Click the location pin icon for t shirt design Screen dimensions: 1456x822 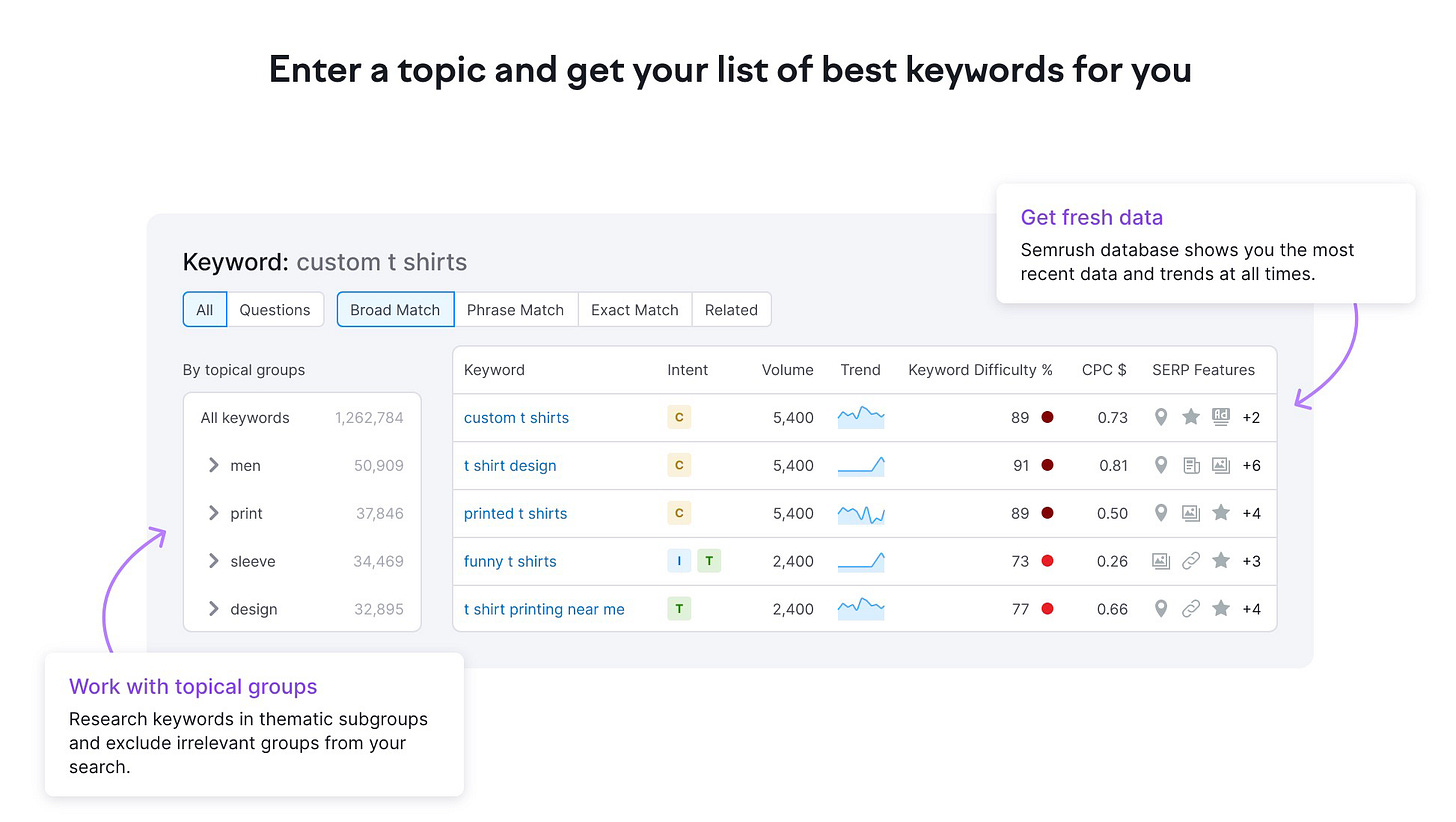pos(1160,465)
